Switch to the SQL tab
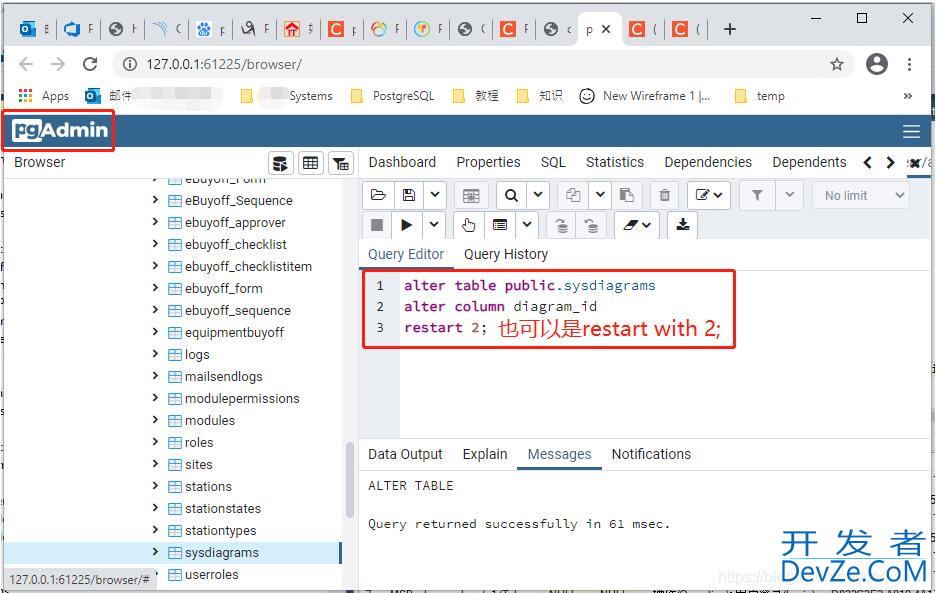 tap(553, 162)
